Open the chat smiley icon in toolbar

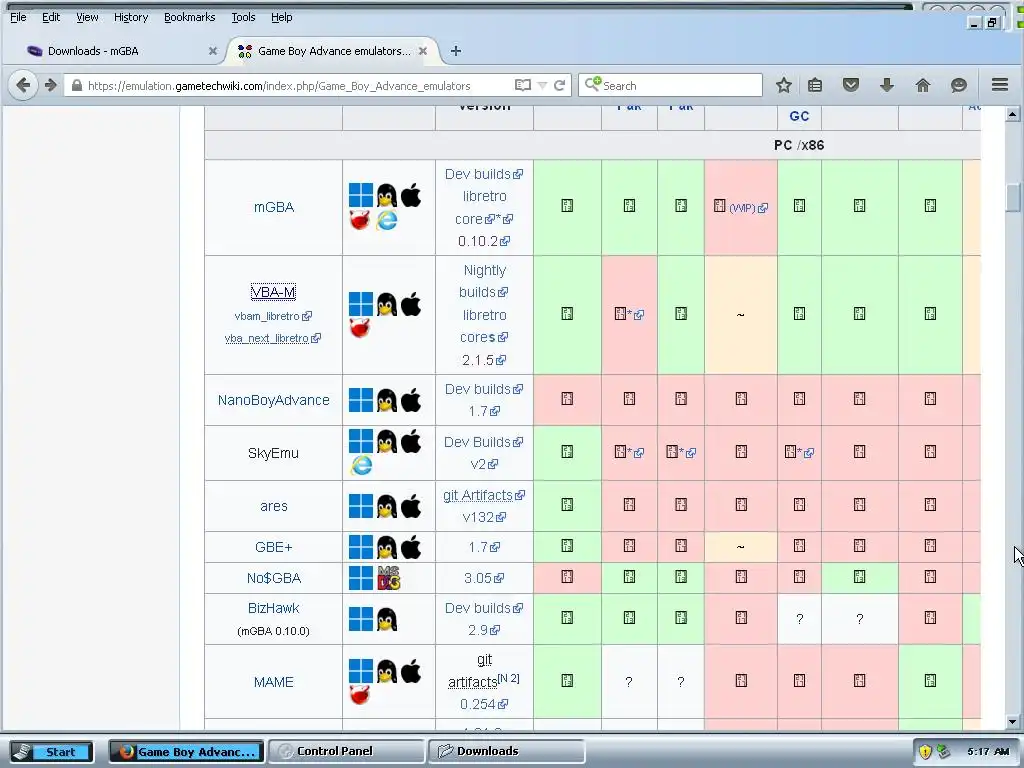(958, 85)
